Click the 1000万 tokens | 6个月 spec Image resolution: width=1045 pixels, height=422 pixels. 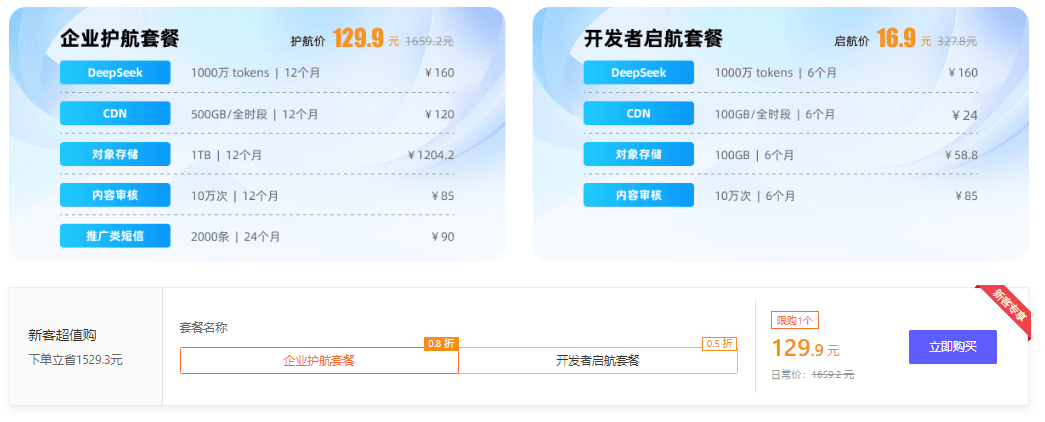[x=776, y=73]
